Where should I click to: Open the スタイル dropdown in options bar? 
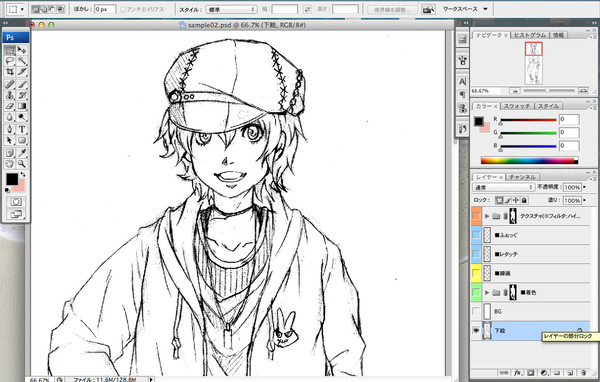(x=232, y=9)
